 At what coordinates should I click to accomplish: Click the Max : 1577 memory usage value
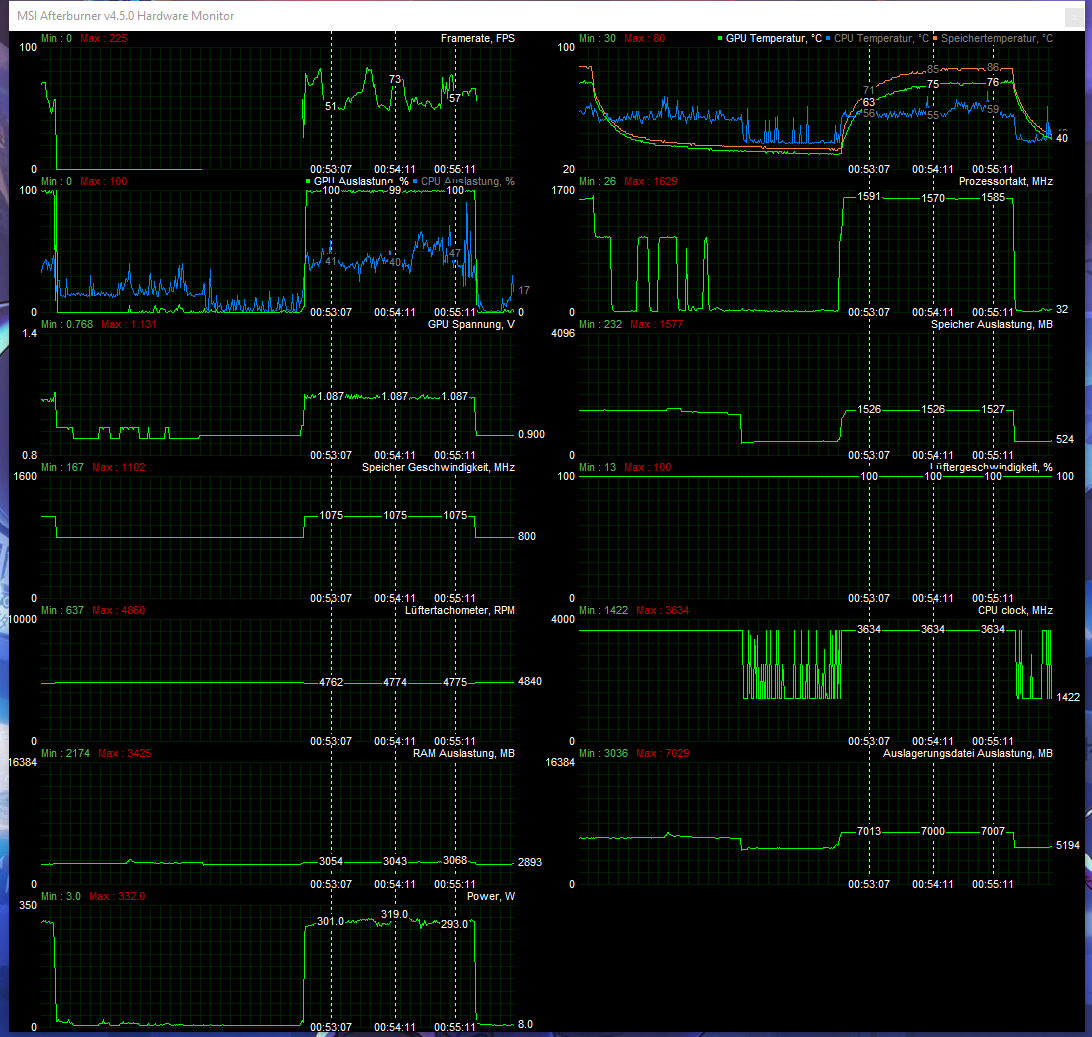coord(657,325)
